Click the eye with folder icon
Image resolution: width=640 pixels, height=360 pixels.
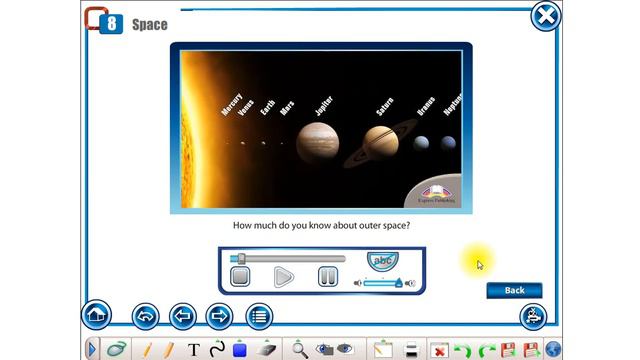pyautogui.click(x=324, y=349)
